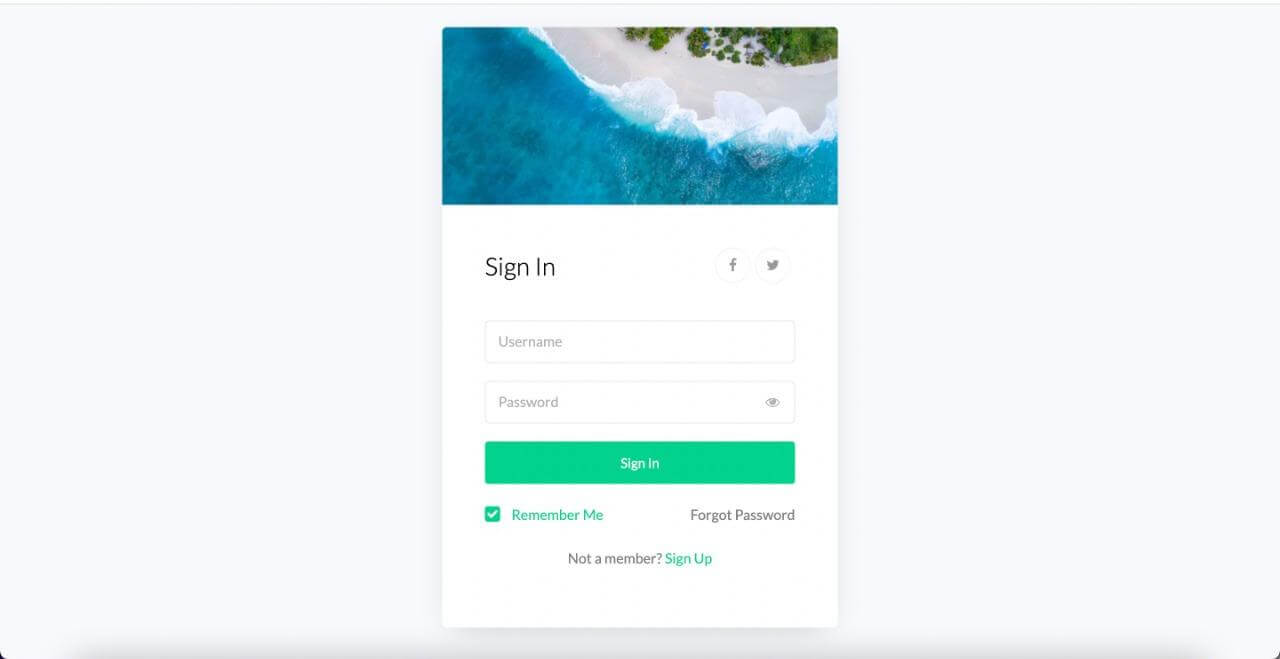Toggle Remember Me via its green label

[557, 515]
